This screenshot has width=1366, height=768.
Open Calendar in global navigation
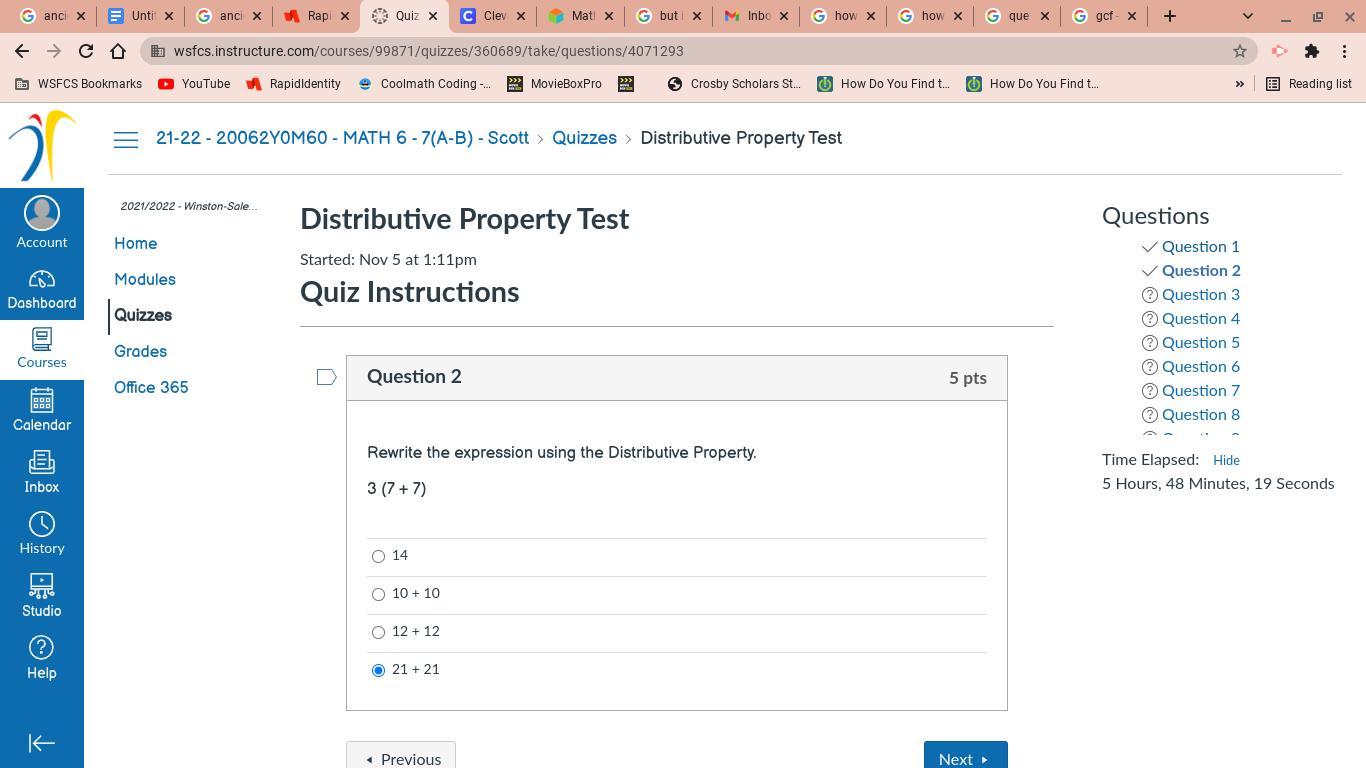(42, 411)
